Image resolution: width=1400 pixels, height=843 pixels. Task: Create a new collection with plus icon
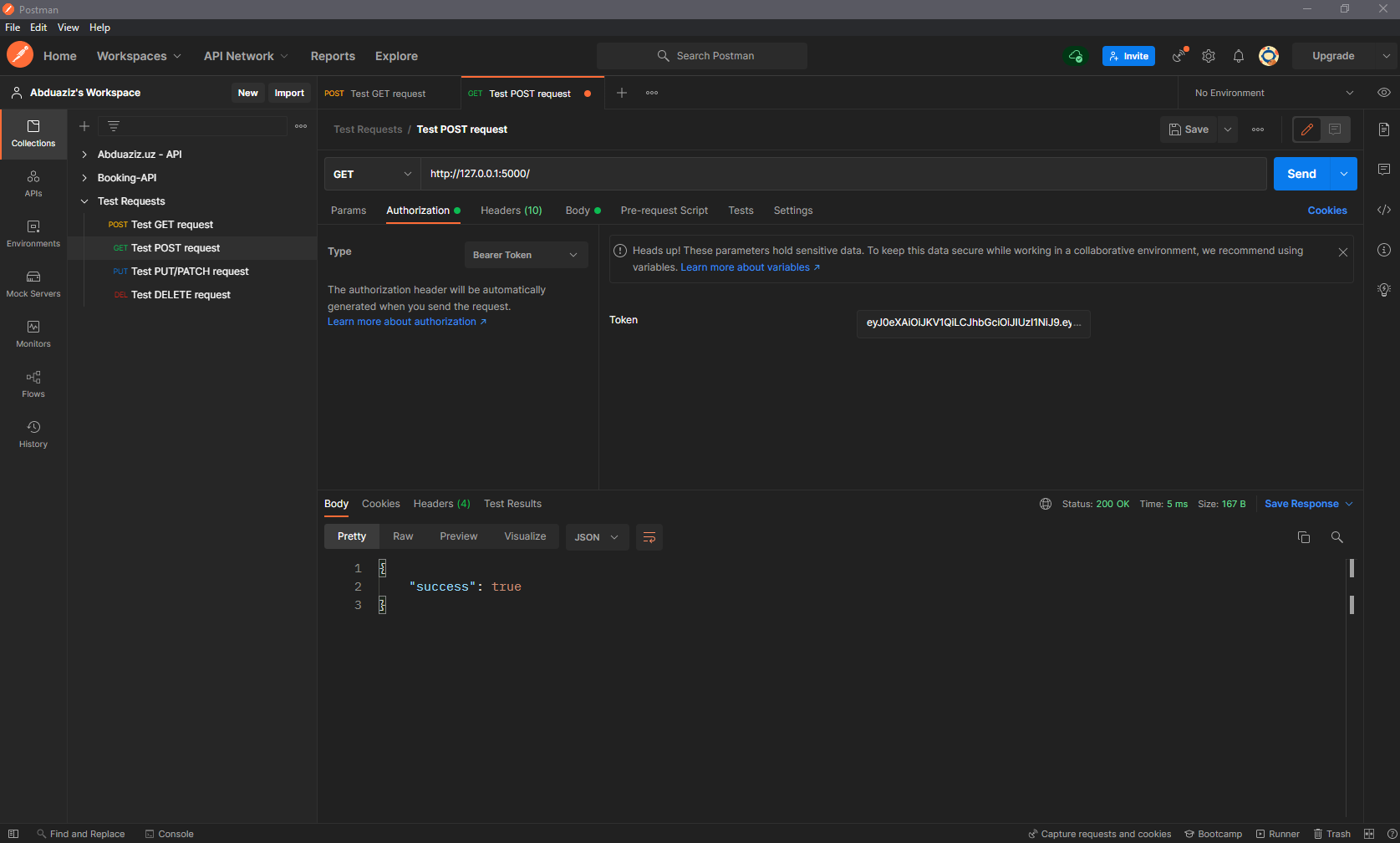click(x=84, y=126)
